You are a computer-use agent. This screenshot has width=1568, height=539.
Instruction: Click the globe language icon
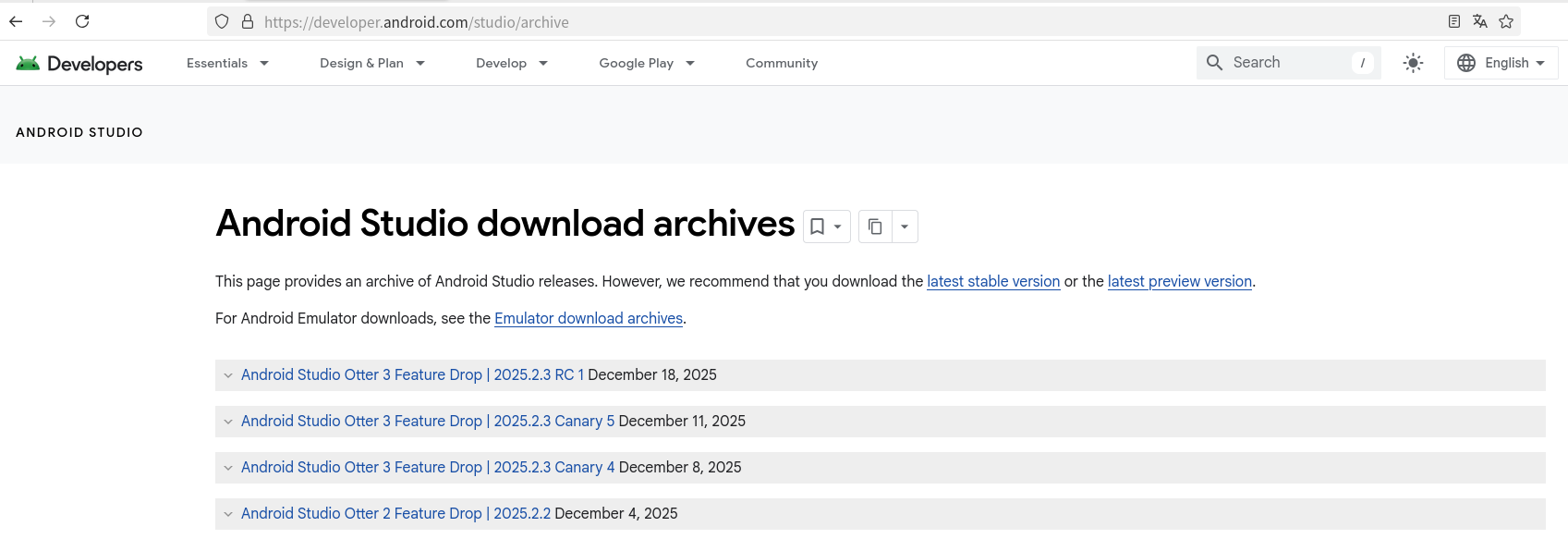[x=1466, y=63]
